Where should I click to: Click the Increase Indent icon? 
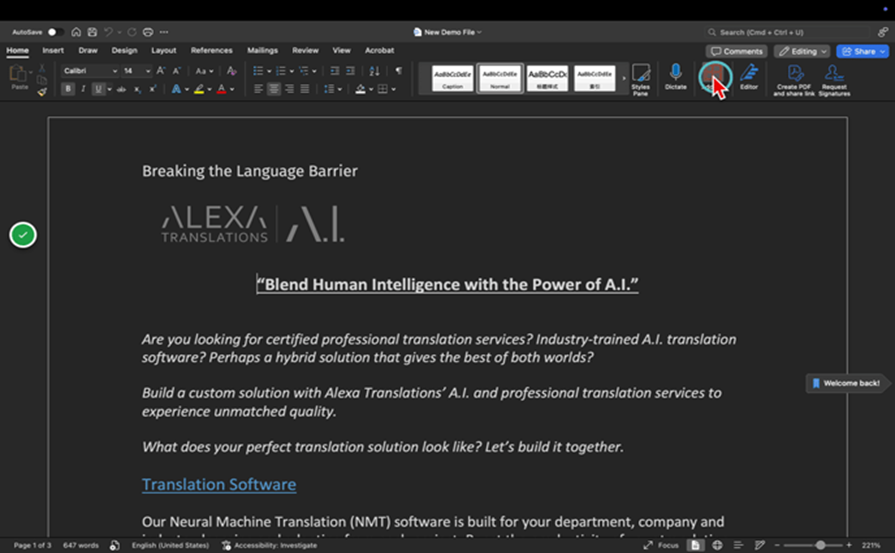(350, 71)
